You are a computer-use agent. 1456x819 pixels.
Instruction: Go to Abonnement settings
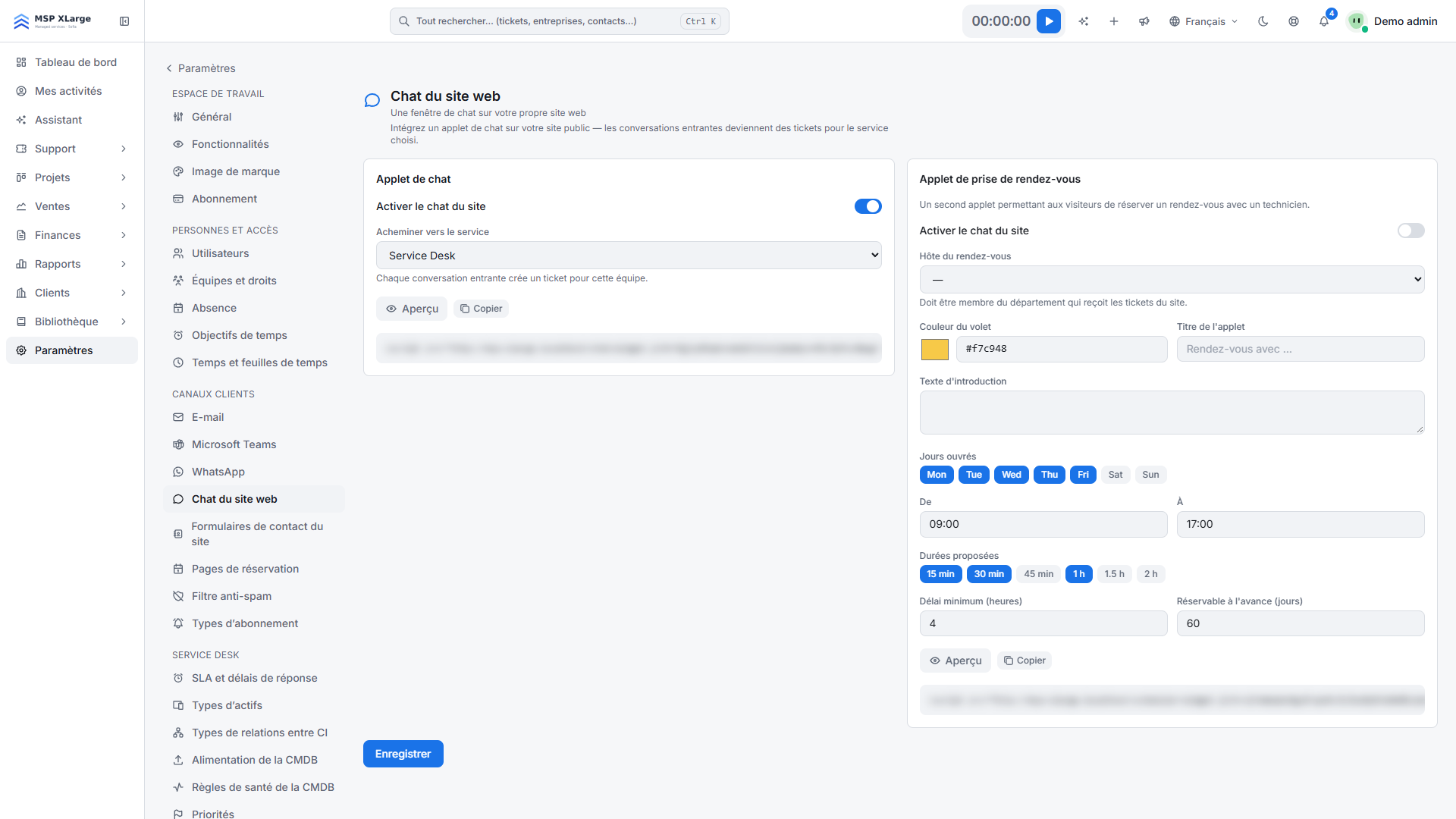point(253,199)
